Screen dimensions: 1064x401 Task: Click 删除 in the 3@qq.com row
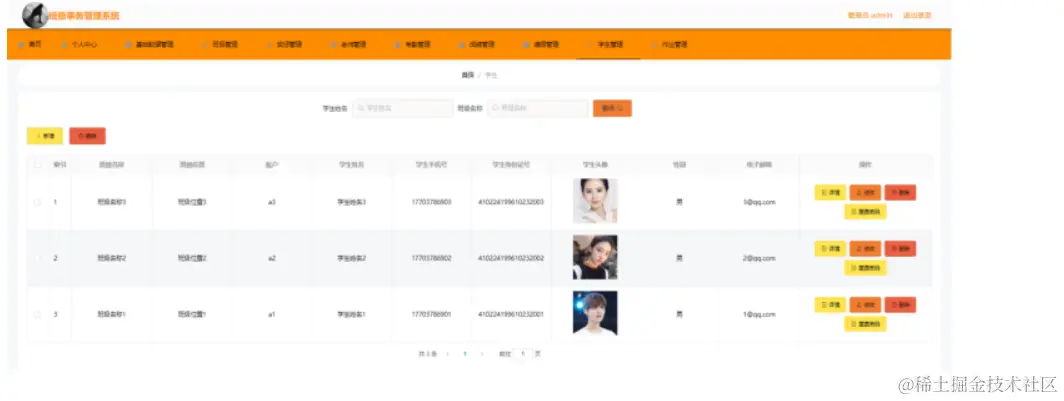(900, 193)
